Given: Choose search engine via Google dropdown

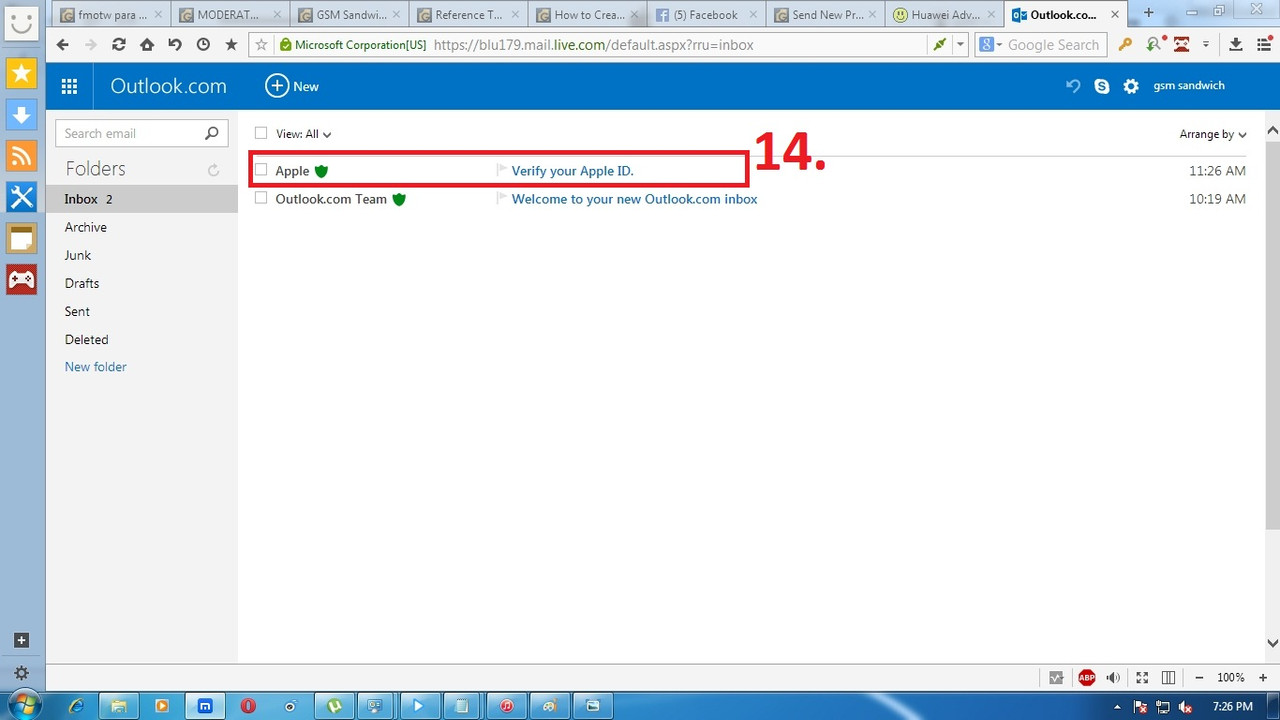Looking at the screenshot, I should click(990, 45).
